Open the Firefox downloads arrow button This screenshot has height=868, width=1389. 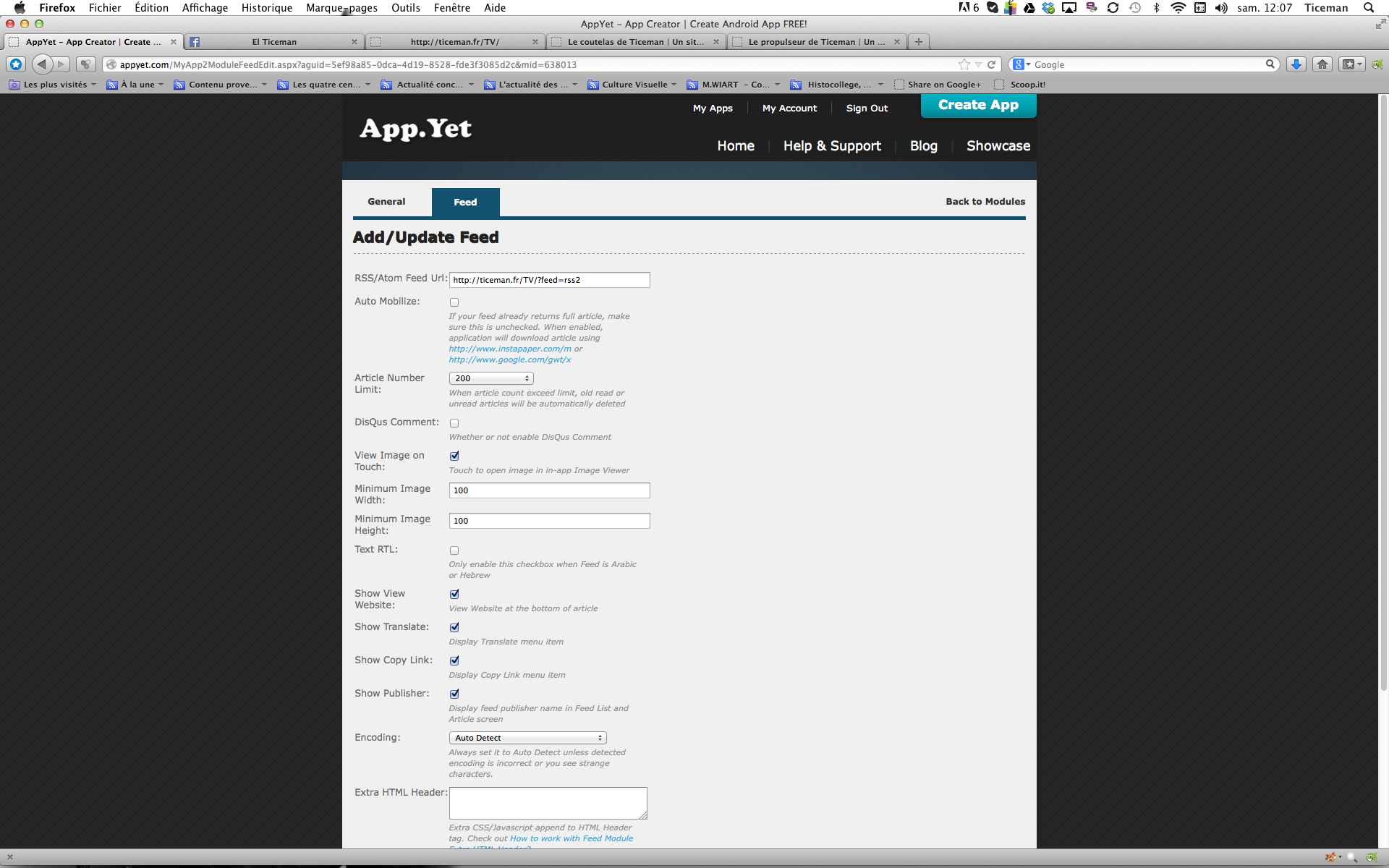pos(1296,64)
